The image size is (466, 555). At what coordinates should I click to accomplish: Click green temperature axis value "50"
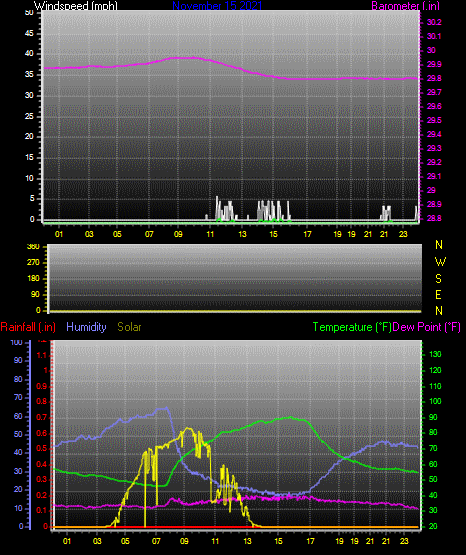tap(433, 479)
